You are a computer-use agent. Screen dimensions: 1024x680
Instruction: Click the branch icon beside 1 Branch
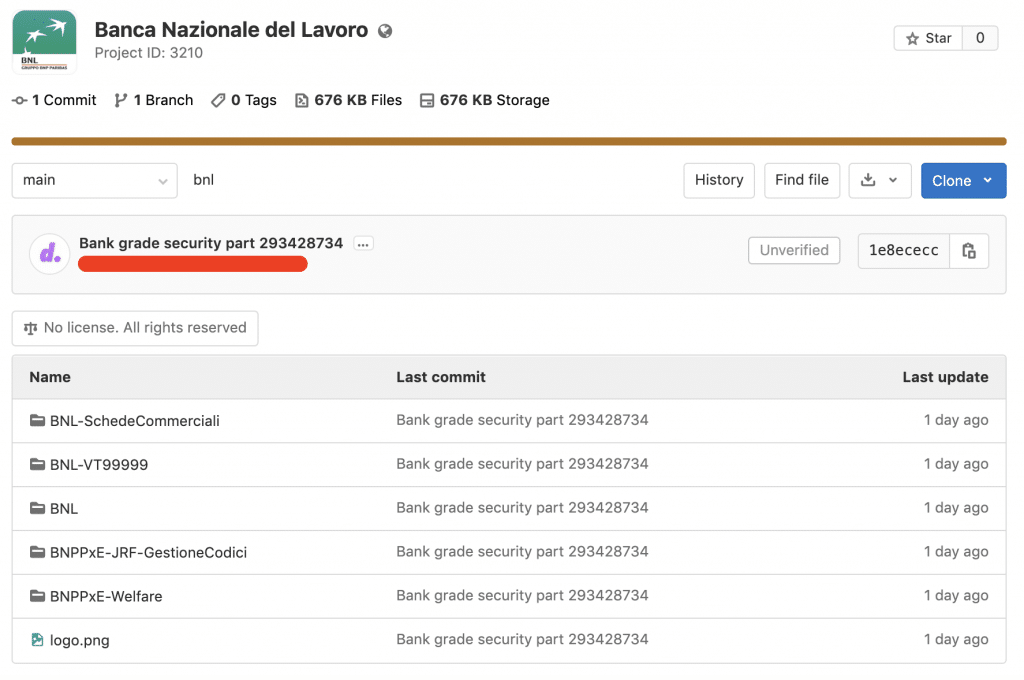pos(120,100)
